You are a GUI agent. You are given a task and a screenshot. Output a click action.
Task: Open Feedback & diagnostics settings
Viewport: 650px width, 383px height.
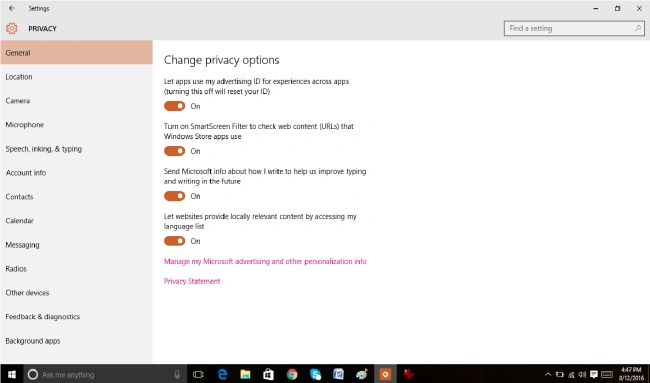pos(76,317)
